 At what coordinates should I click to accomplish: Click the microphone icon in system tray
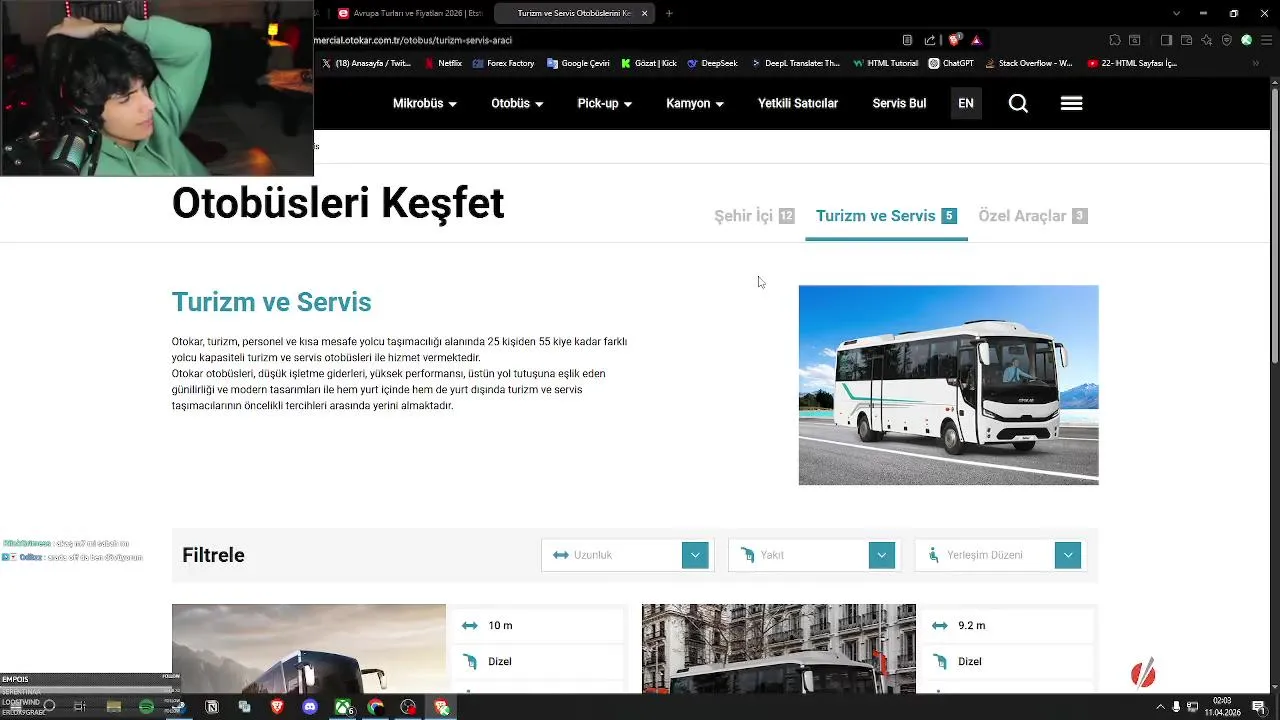(x=1176, y=707)
